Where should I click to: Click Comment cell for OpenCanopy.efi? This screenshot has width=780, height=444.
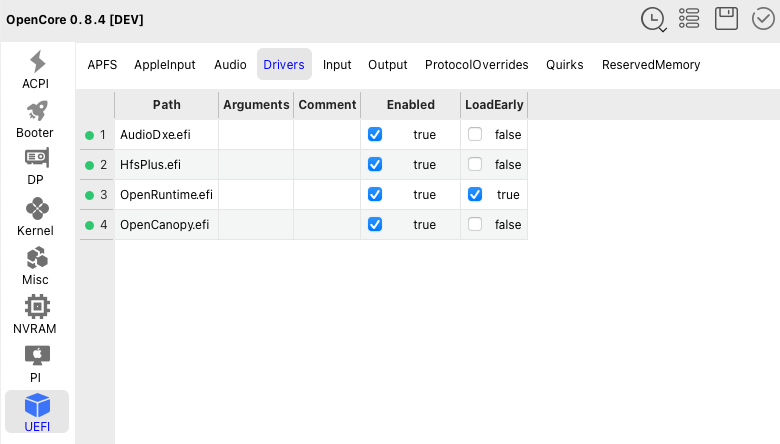point(327,224)
